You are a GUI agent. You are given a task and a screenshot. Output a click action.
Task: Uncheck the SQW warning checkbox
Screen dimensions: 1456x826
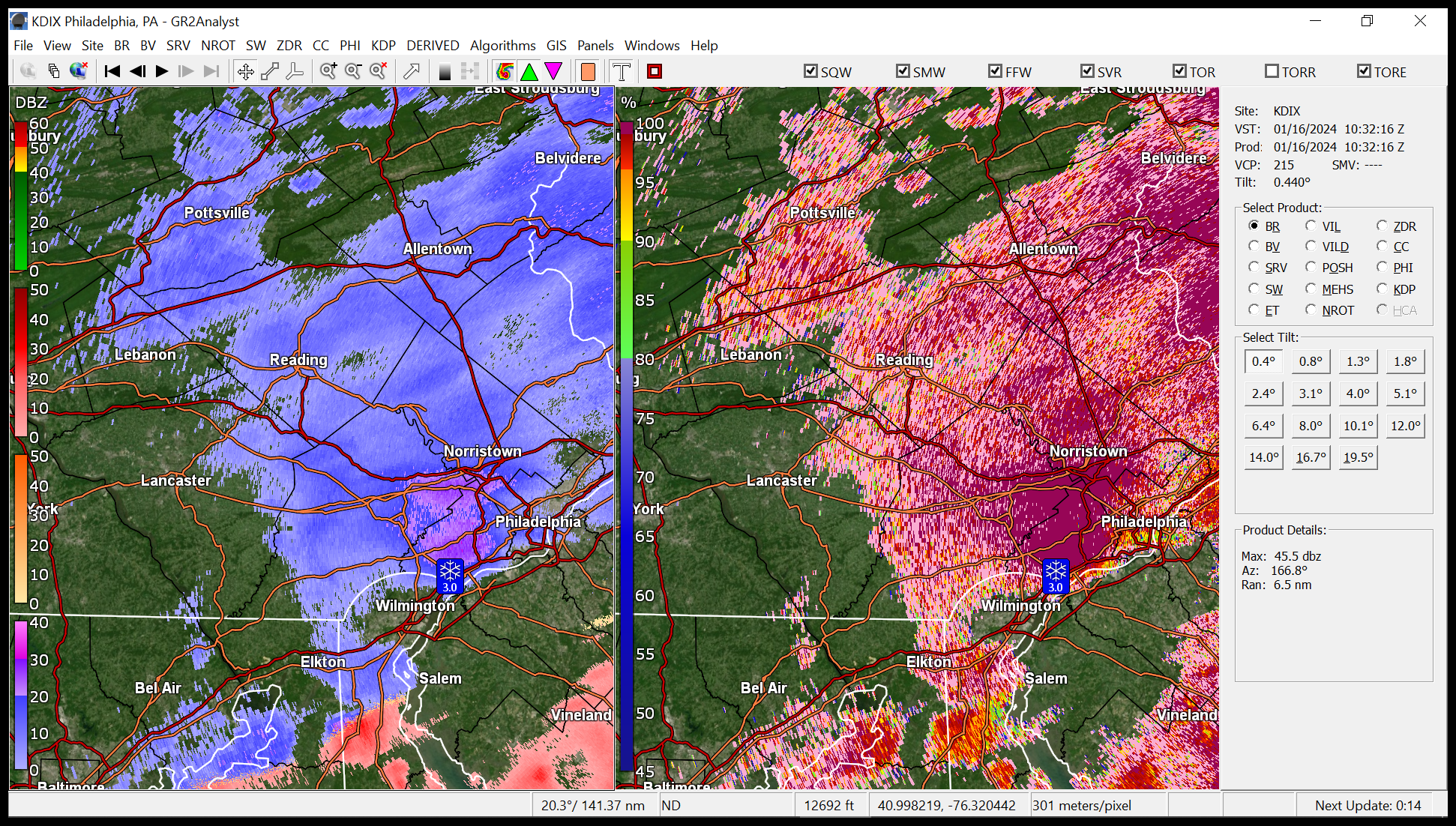(x=810, y=71)
